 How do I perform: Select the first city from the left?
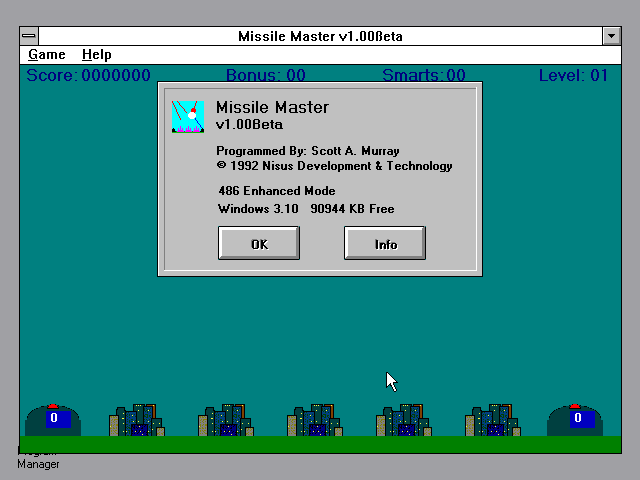[138, 420]
